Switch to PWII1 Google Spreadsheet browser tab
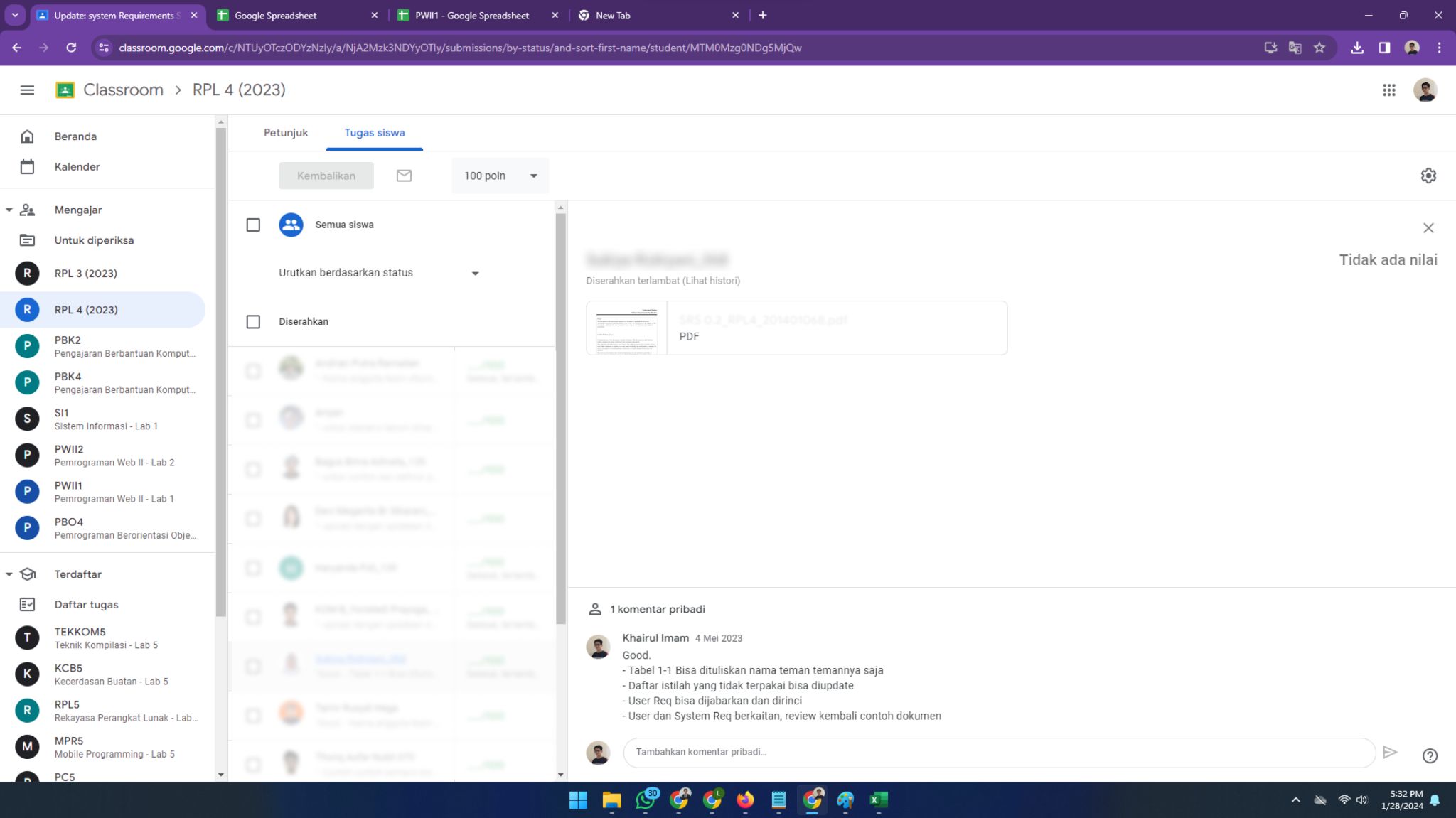 472,16
